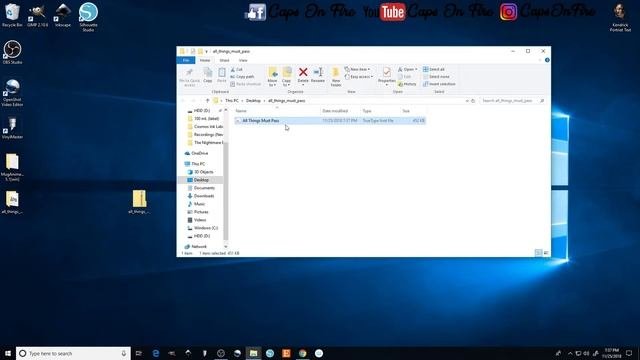Select The Nightmare folder in sidebar
This screenshot has height=360, width=640.
pyautogui.click(x=205, y=143)
